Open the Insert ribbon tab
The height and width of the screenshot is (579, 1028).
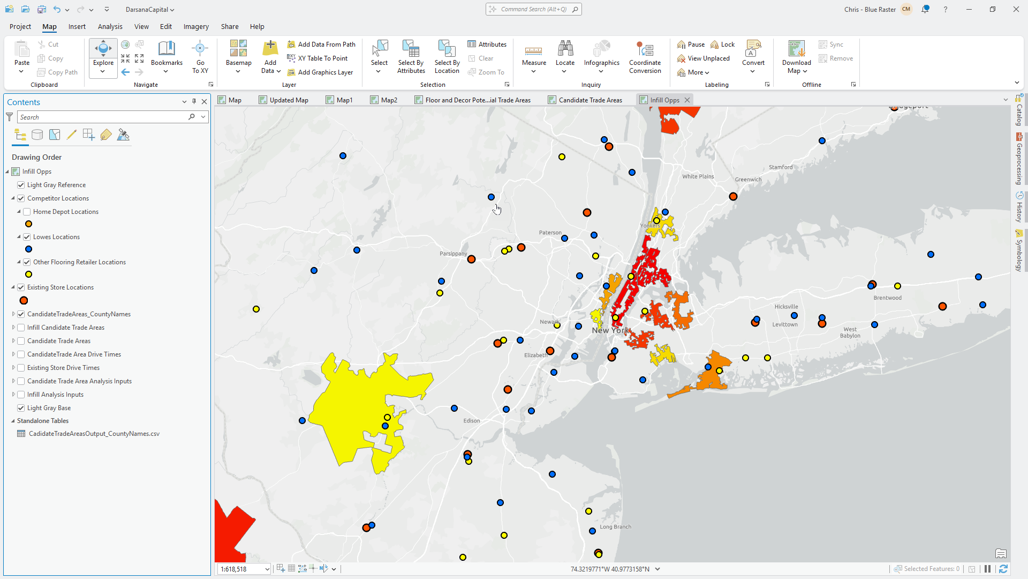[x=77, y=27]
